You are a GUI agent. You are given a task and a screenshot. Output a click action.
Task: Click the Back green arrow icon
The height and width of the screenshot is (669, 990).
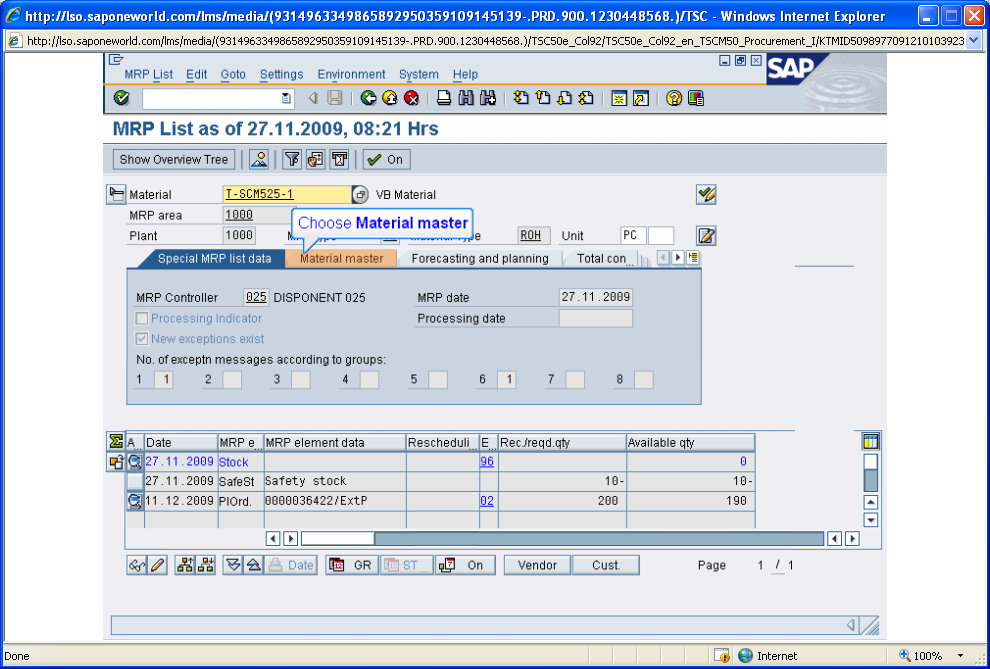click(x=369, y=98)
